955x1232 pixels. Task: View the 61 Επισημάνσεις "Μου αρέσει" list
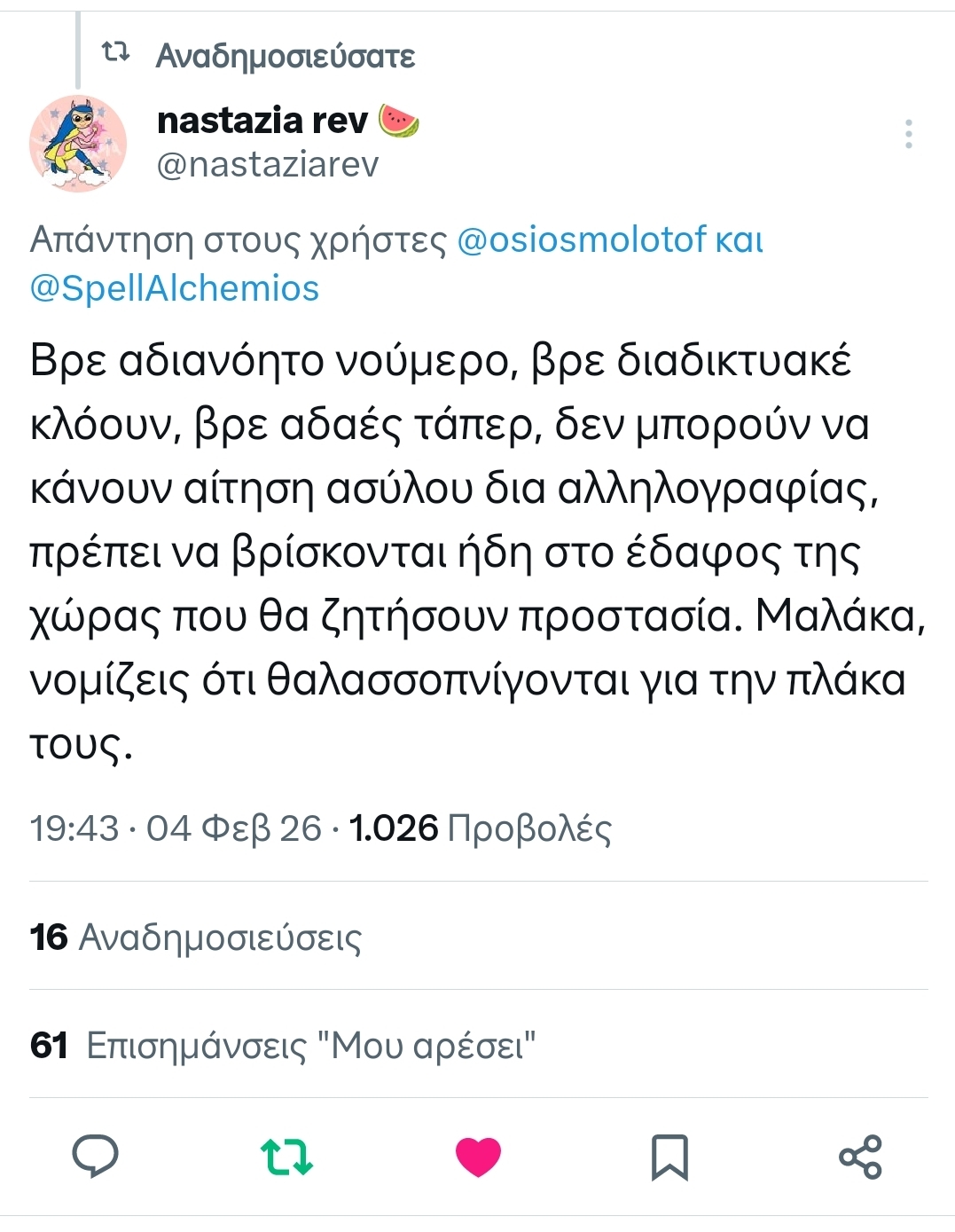283,1045
